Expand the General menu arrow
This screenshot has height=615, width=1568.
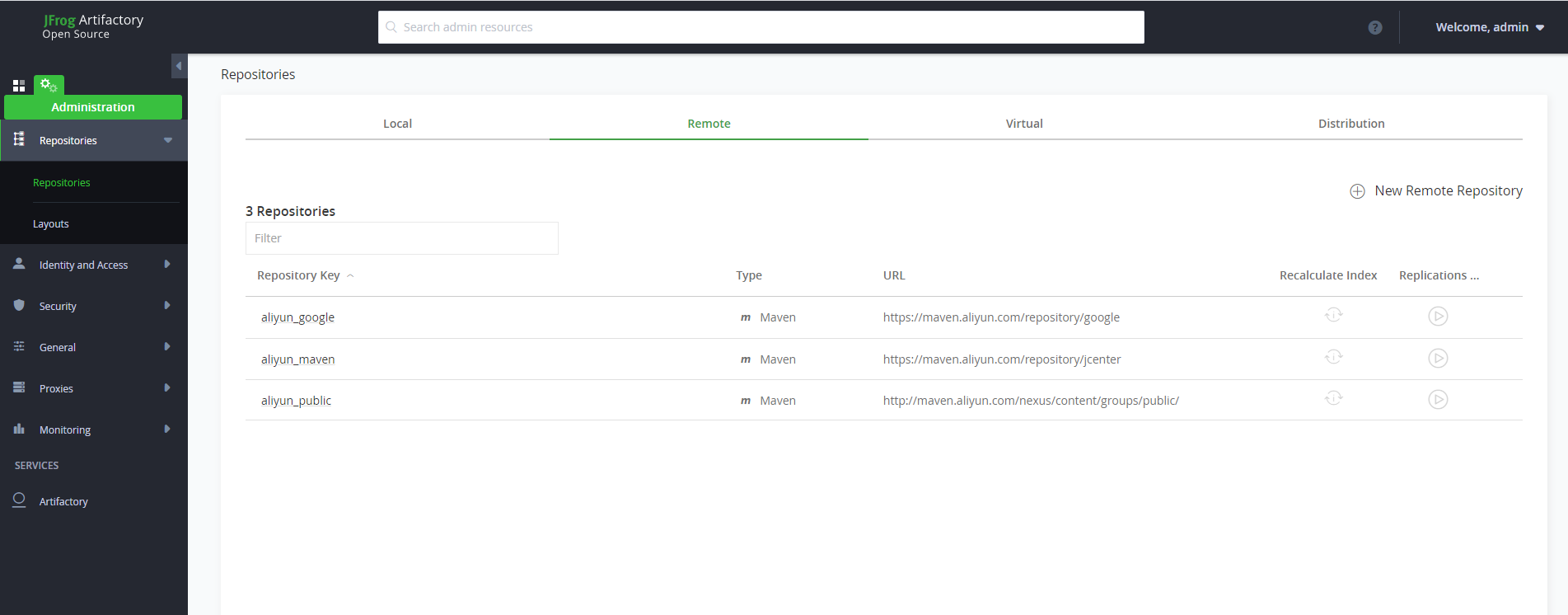(167, 346)
